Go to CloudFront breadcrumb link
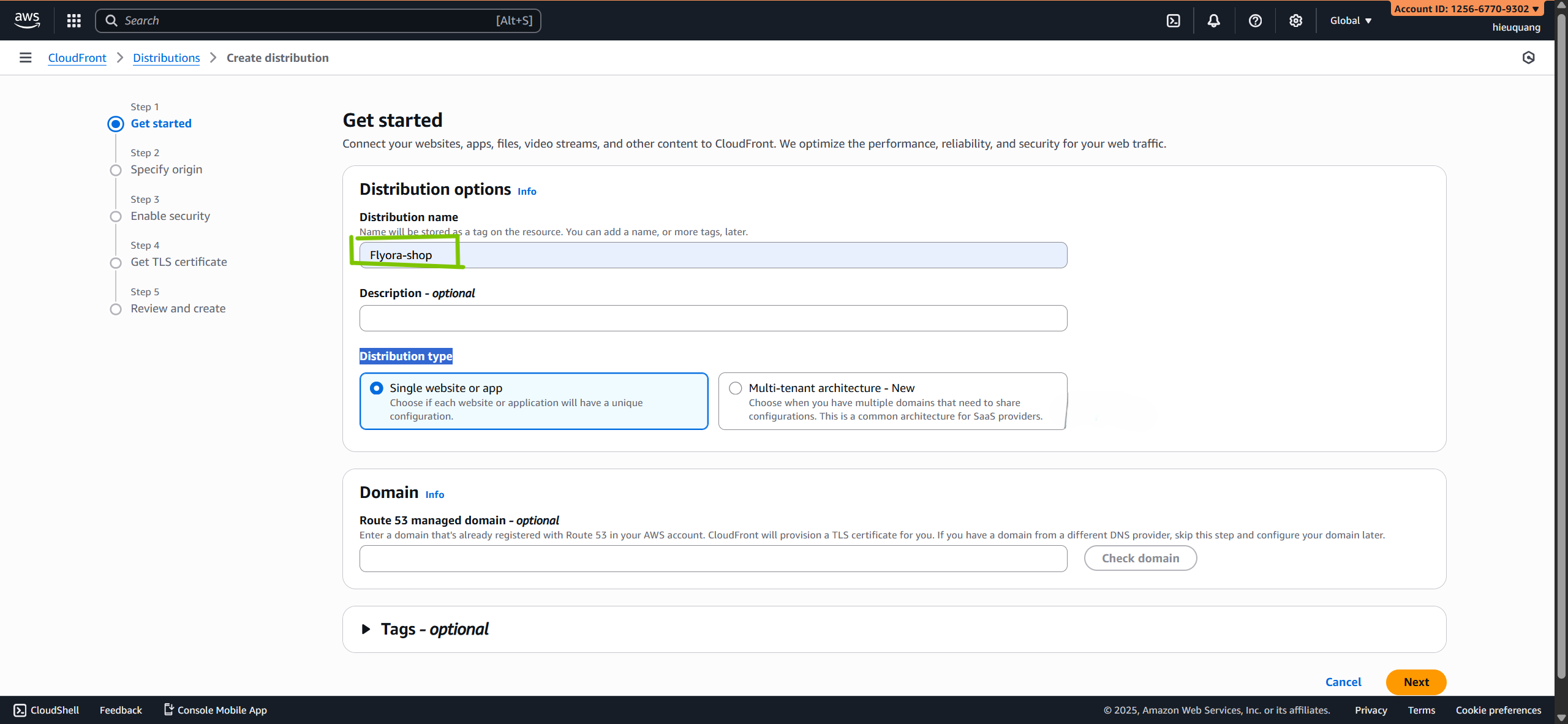This screenshot has height=724, width=1568. [77, 58]
